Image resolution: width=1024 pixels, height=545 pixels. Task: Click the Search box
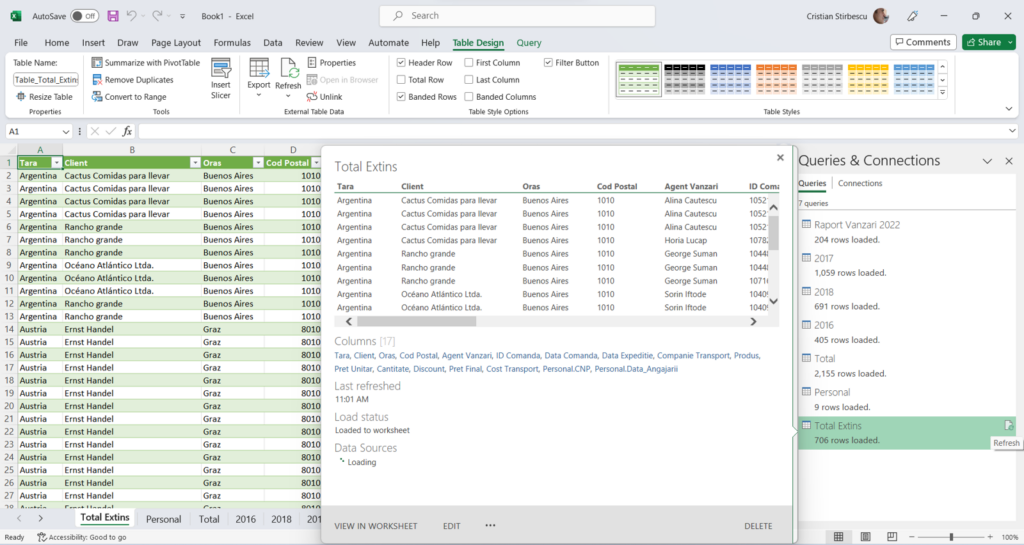click(517, 16)
